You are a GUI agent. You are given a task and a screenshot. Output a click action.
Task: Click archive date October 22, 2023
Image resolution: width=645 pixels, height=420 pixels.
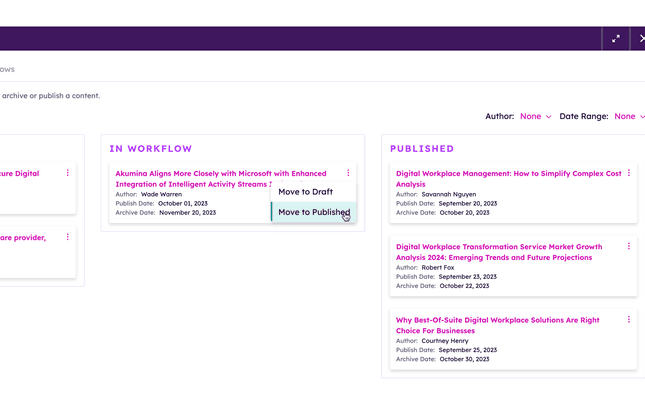[464, 286]
